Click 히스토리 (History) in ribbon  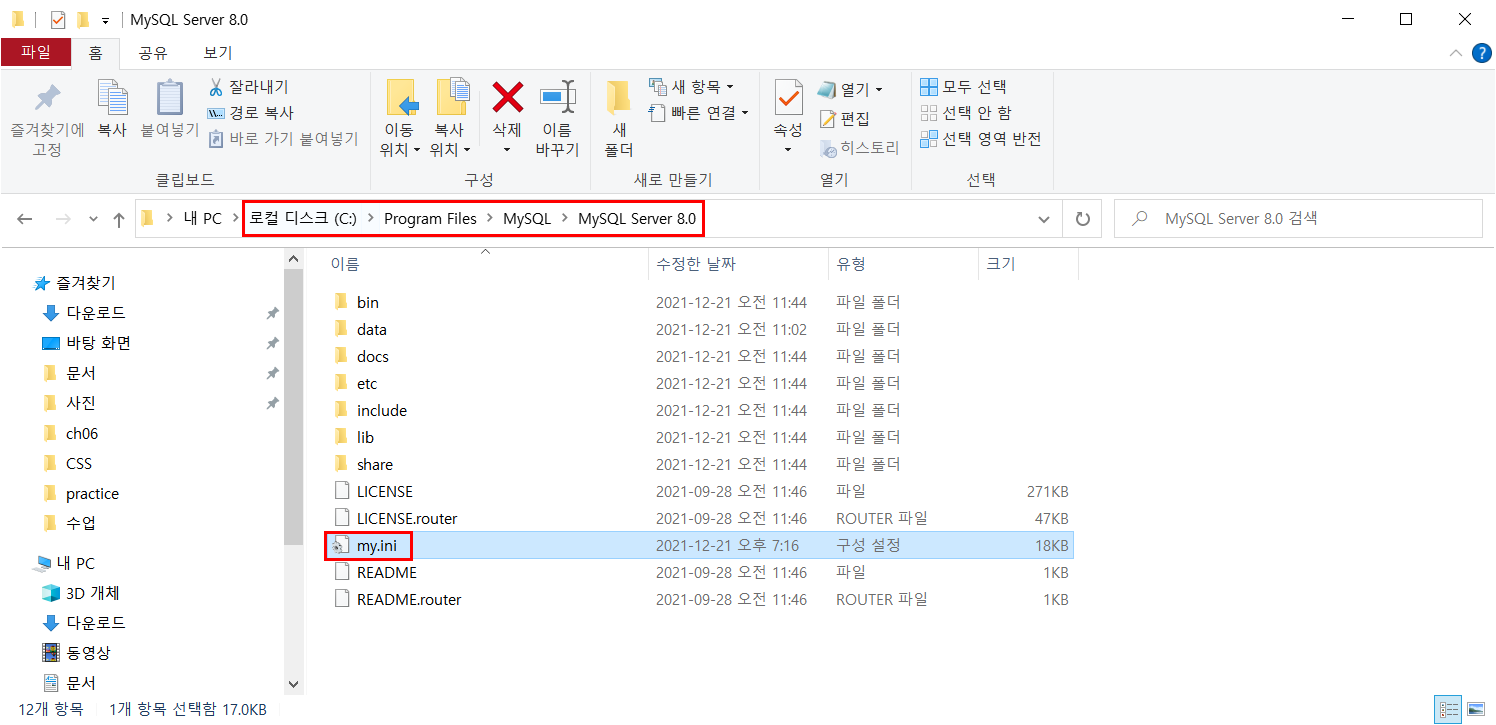tap(859, 148)
